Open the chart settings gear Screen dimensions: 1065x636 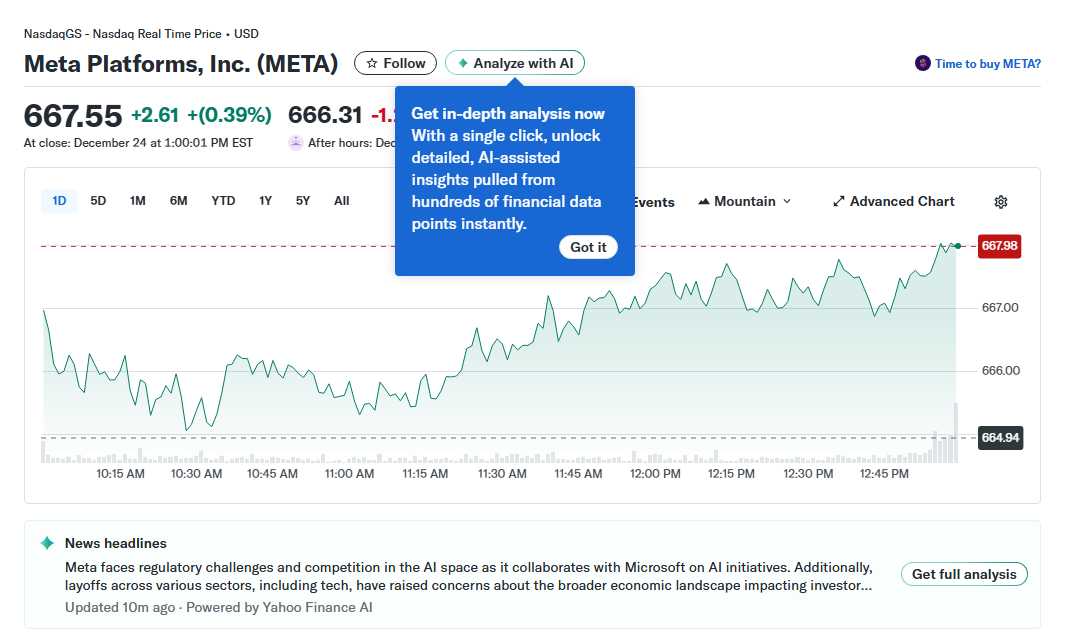pos(1000,202)
